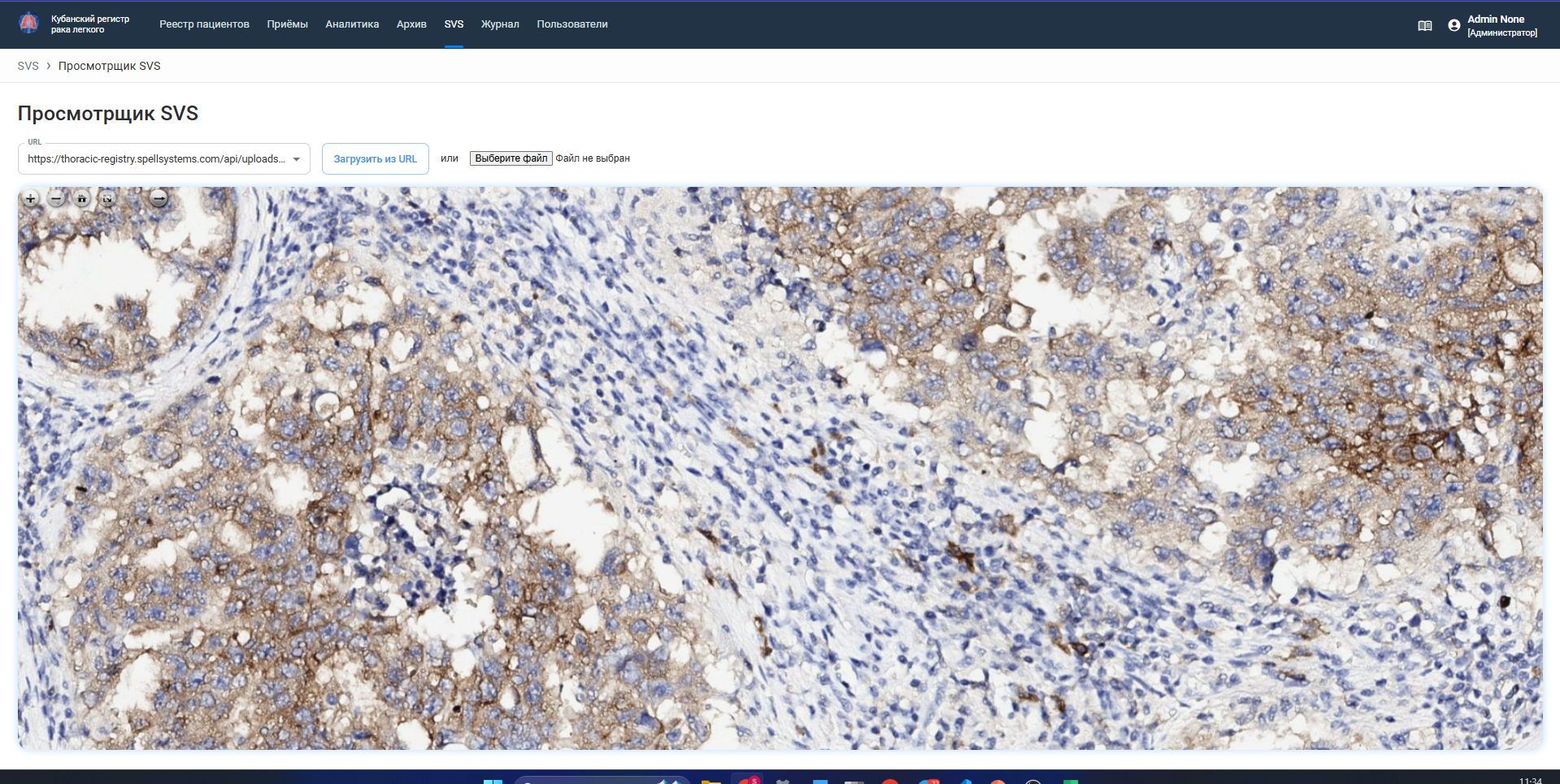The image size is (1560, 784).
Task: Open the documentation book icon
Action: [x=1424, y=25]
